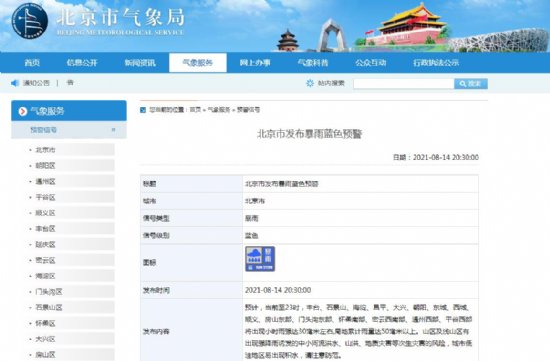550x361 pixels.
Task: Click the 通知公告 link
Action: [36, 83]
